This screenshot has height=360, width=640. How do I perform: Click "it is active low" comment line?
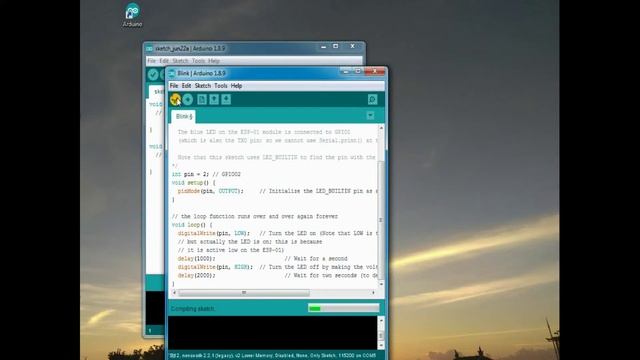click(231, 250)
